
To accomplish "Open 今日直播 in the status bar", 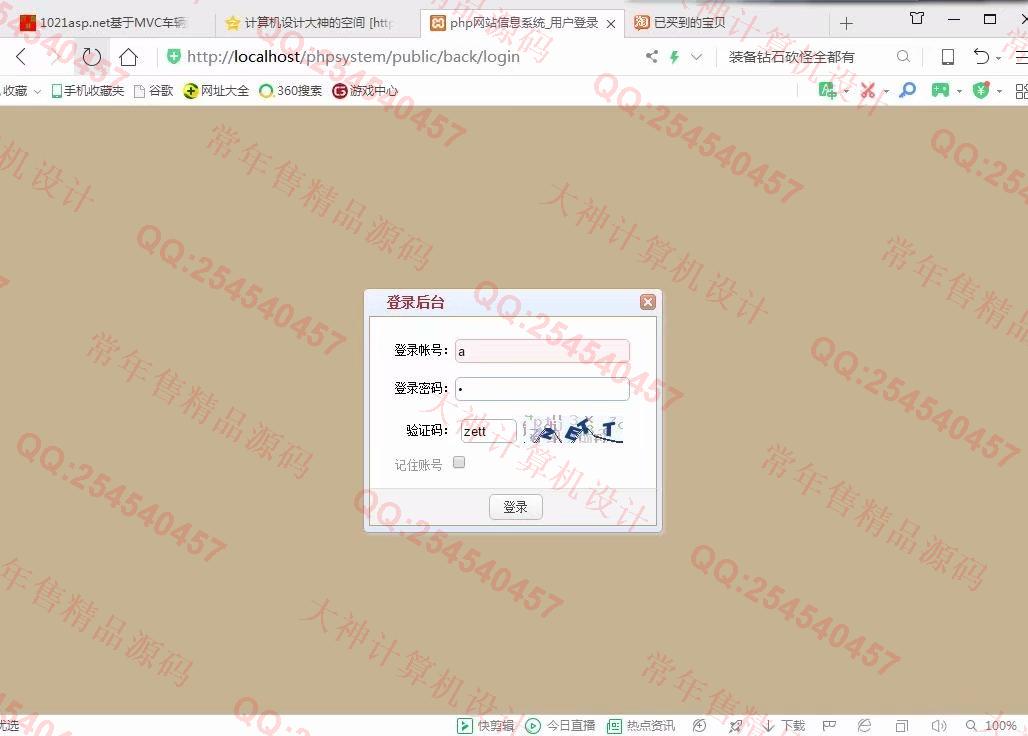I will coord(561,726).
